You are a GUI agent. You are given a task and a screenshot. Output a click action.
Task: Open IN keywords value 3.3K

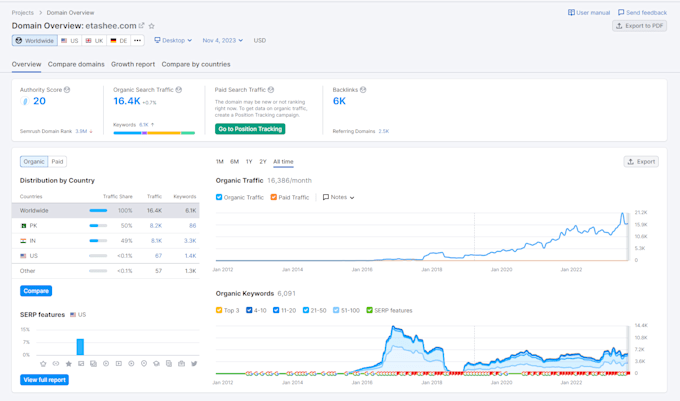(190, 241)
